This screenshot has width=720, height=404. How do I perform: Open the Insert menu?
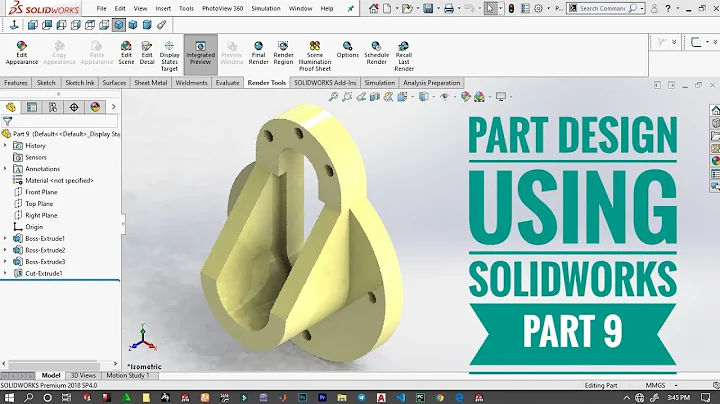tap(163, 8)
